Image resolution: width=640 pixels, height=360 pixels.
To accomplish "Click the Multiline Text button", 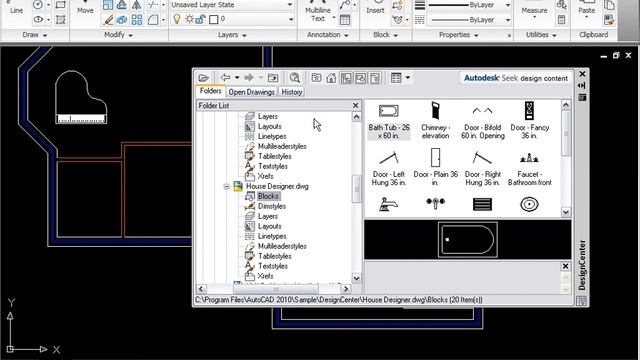I will coord(318,11).
